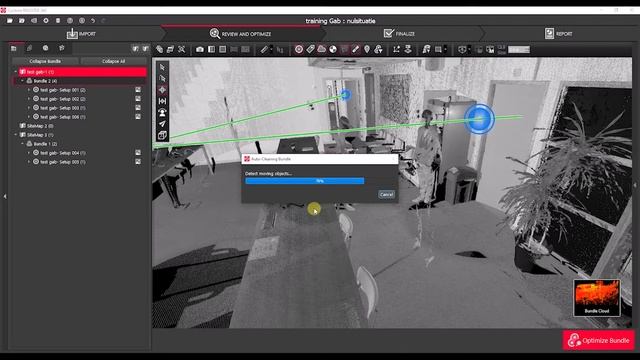Viewport: 640px width, 360px height.
Task: Click the blue setup sphere near the door
Action: pos(345,95)
